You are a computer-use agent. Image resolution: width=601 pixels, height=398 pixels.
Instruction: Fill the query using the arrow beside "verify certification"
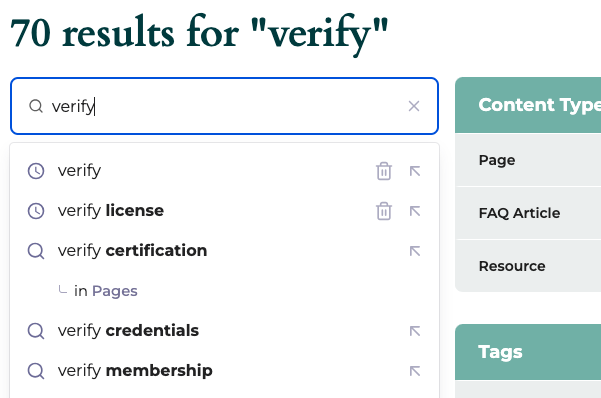click(415, 251)
